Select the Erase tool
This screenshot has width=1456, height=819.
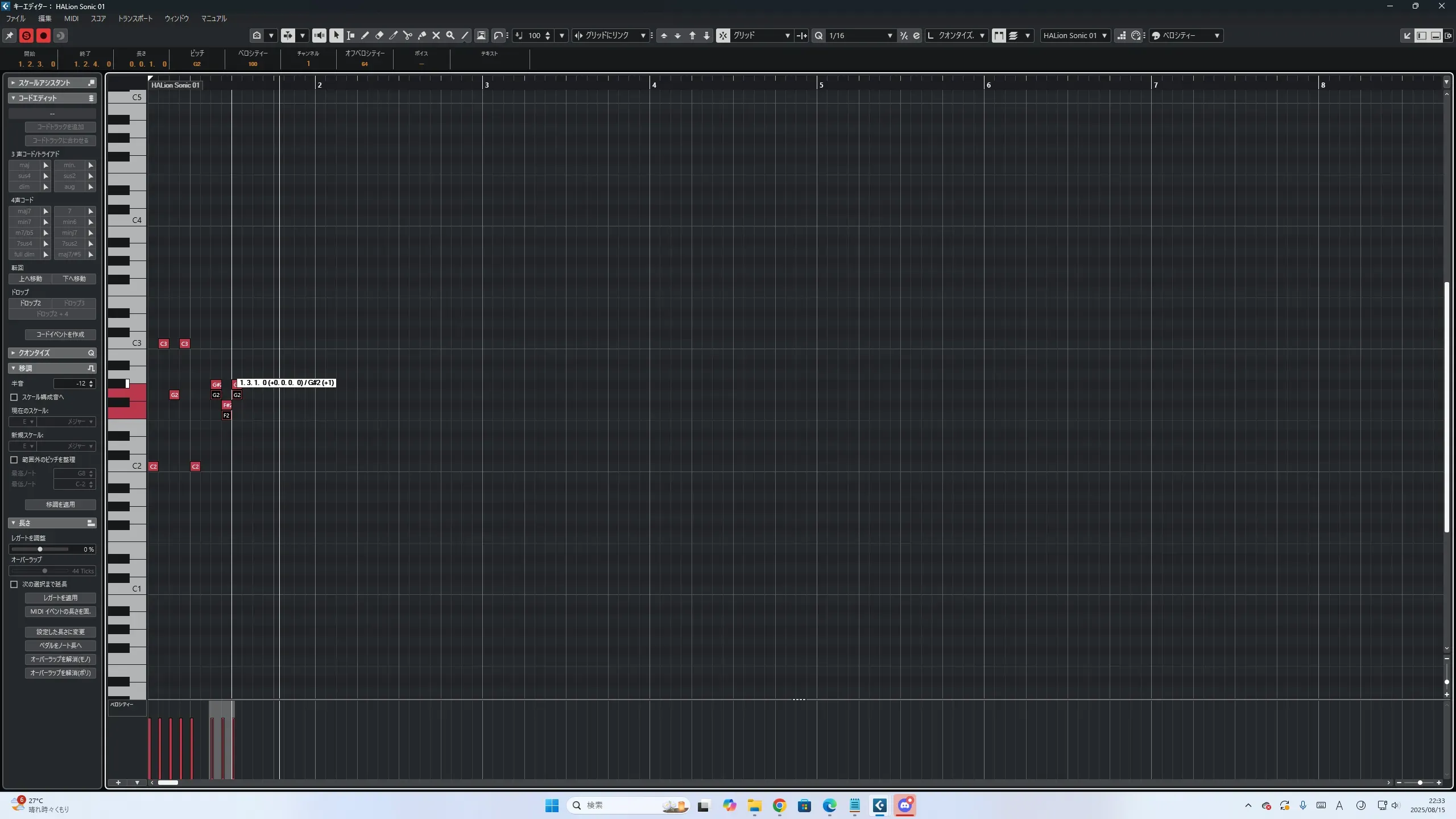(x=379, y=35)
